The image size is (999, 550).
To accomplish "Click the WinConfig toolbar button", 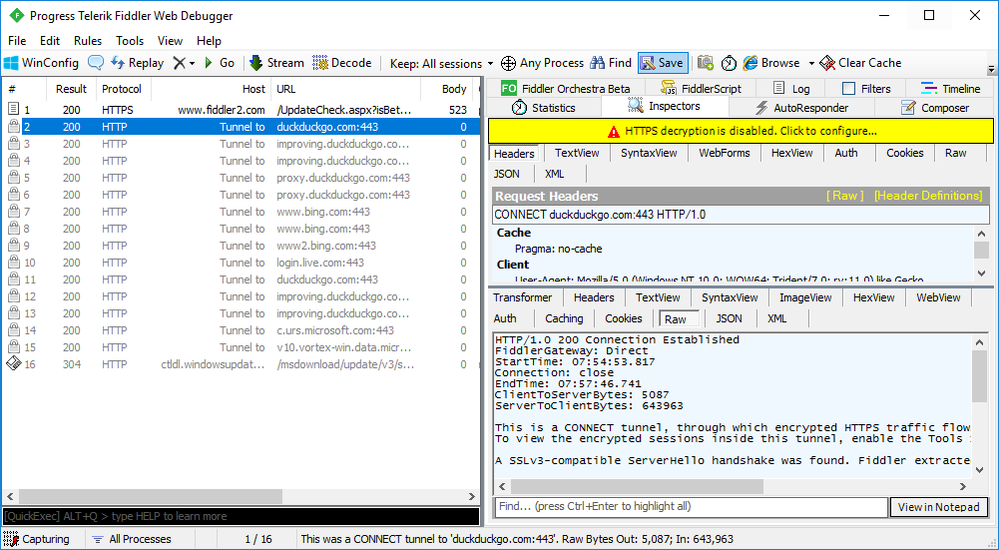I will [x=41, y=63].
